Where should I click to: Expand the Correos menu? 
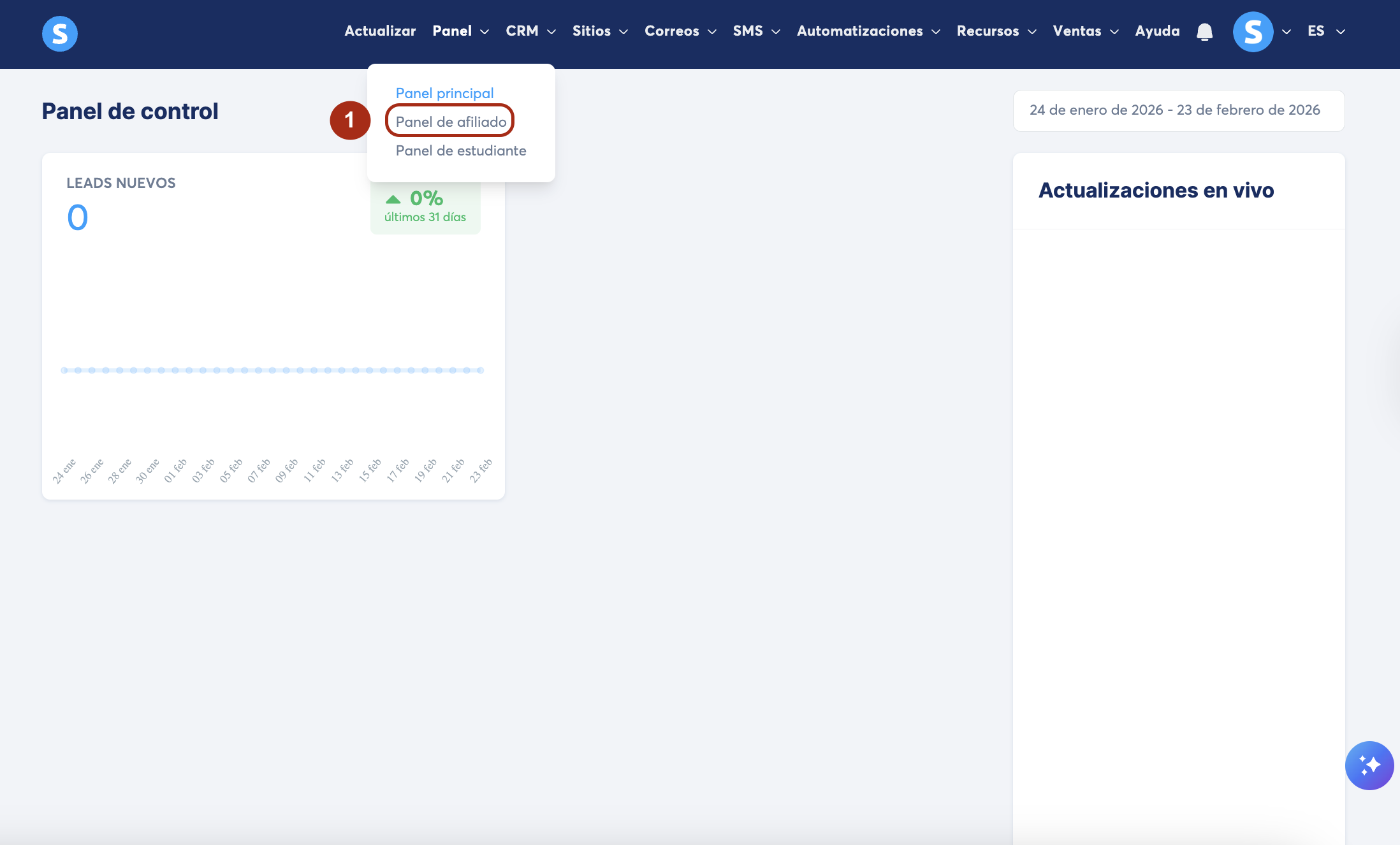tap(680, 31)
